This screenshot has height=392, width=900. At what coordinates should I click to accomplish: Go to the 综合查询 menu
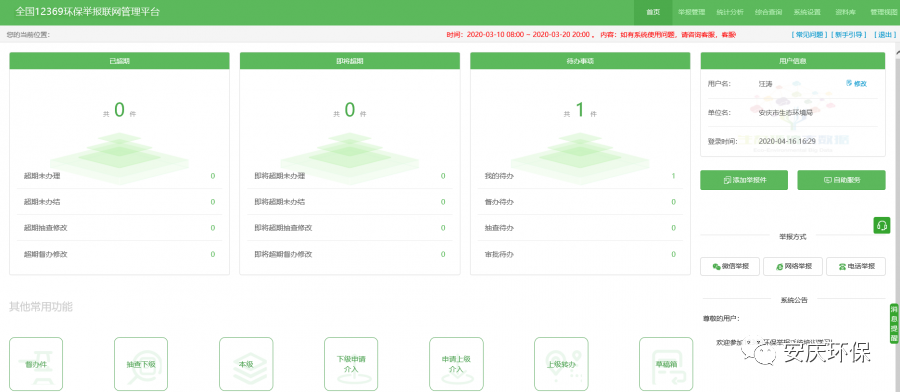tap(768, 12)
